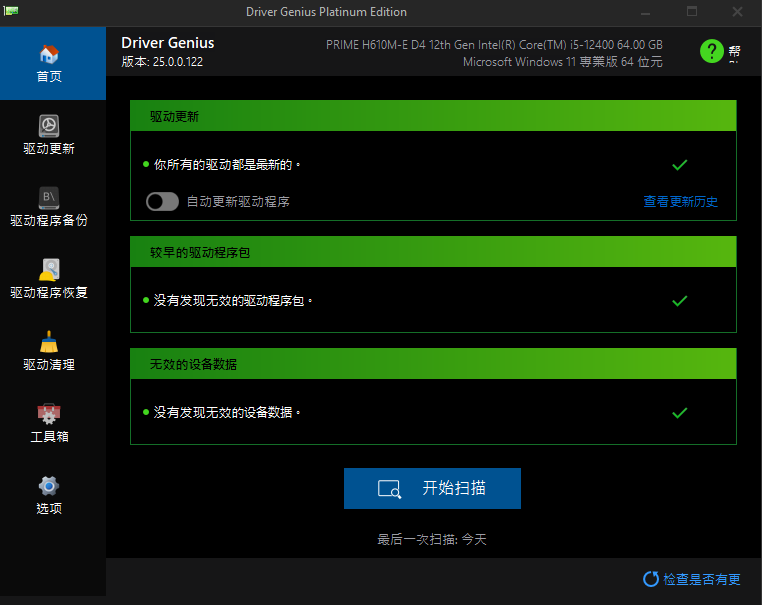This screenshot has width=762, height=605.
Task: Click the 版本: 25.0.0.122 version text
Action: (x=162, y=62)
